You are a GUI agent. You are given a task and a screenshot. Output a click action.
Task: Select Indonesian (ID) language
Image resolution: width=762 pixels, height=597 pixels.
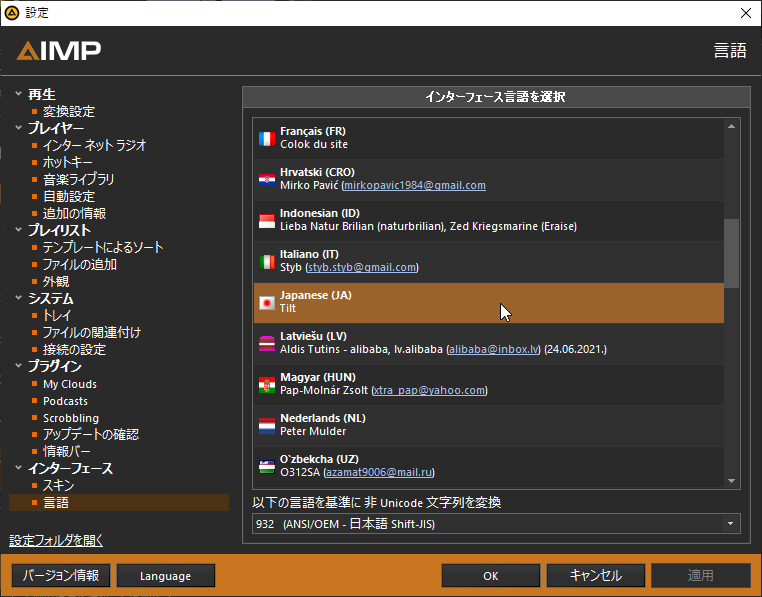coord(489,221)
